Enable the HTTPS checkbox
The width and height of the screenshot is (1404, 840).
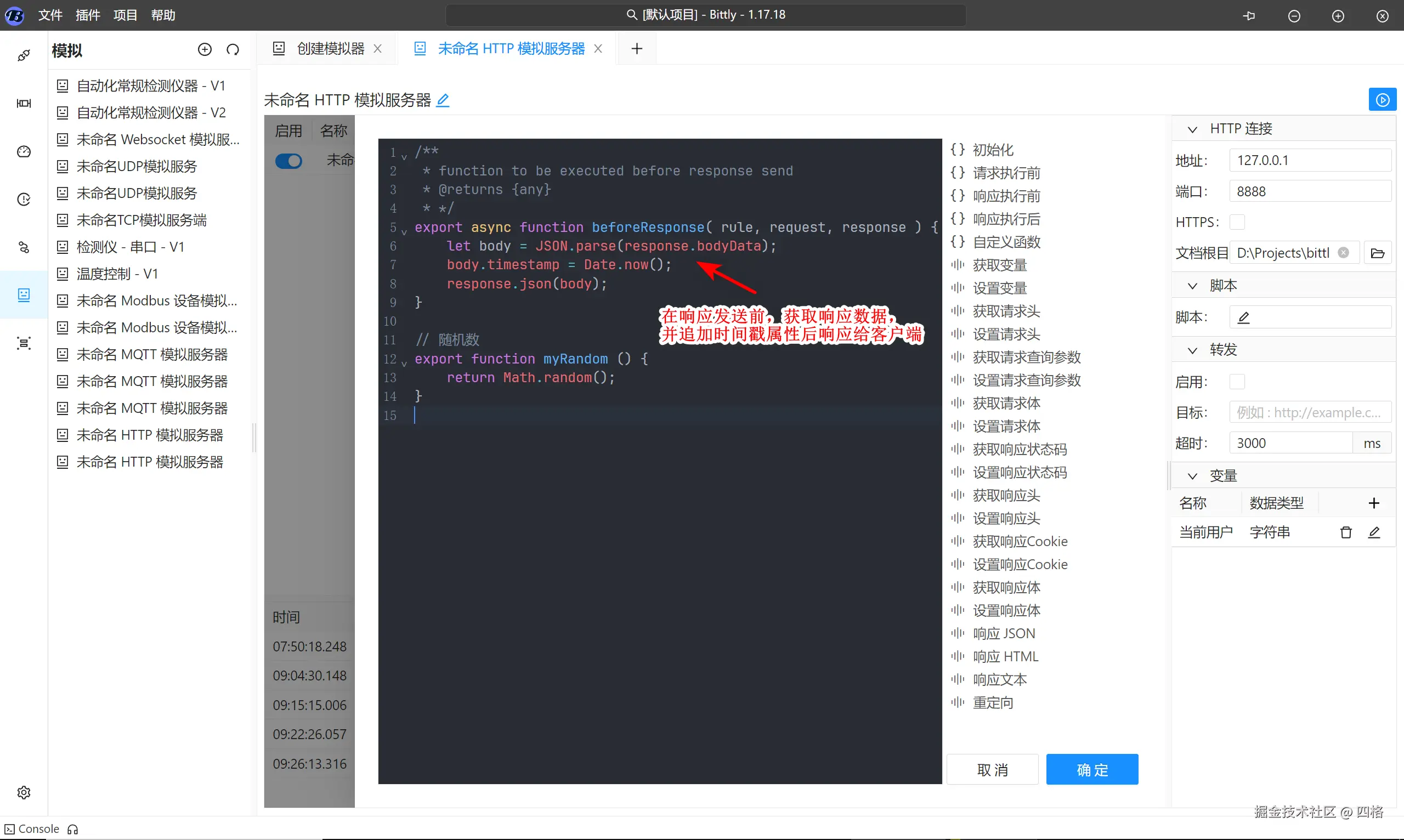click(x=1238, y=222)
